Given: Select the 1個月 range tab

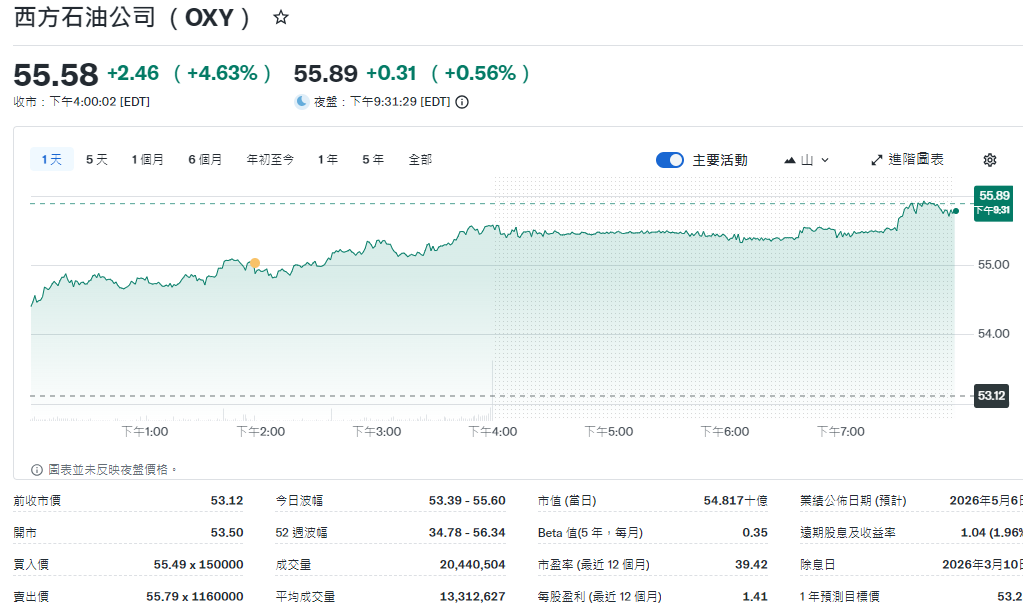Looking at the screenshot, I should coord(148,160).
